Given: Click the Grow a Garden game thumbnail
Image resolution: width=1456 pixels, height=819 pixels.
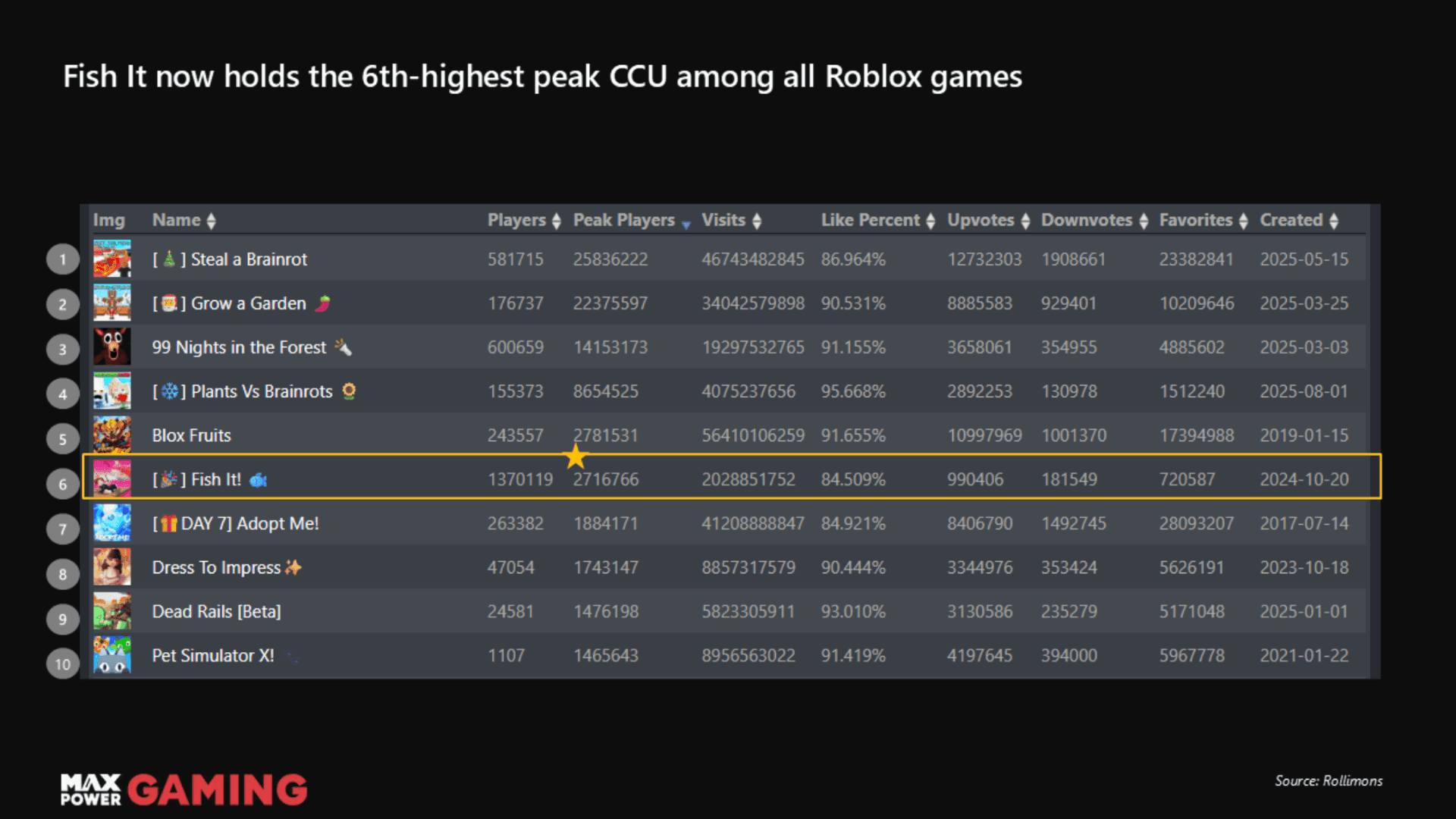Looking at the screenshot, I should [112, 303].
